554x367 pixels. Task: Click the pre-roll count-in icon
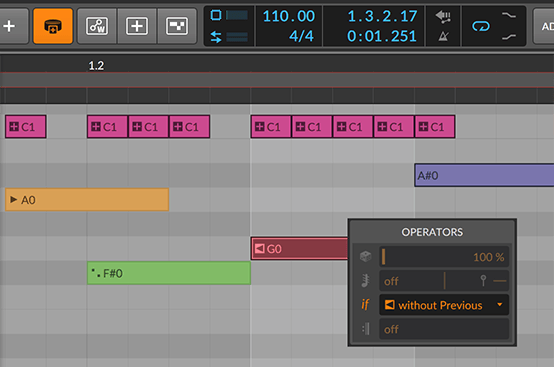(x=443, y=16)
